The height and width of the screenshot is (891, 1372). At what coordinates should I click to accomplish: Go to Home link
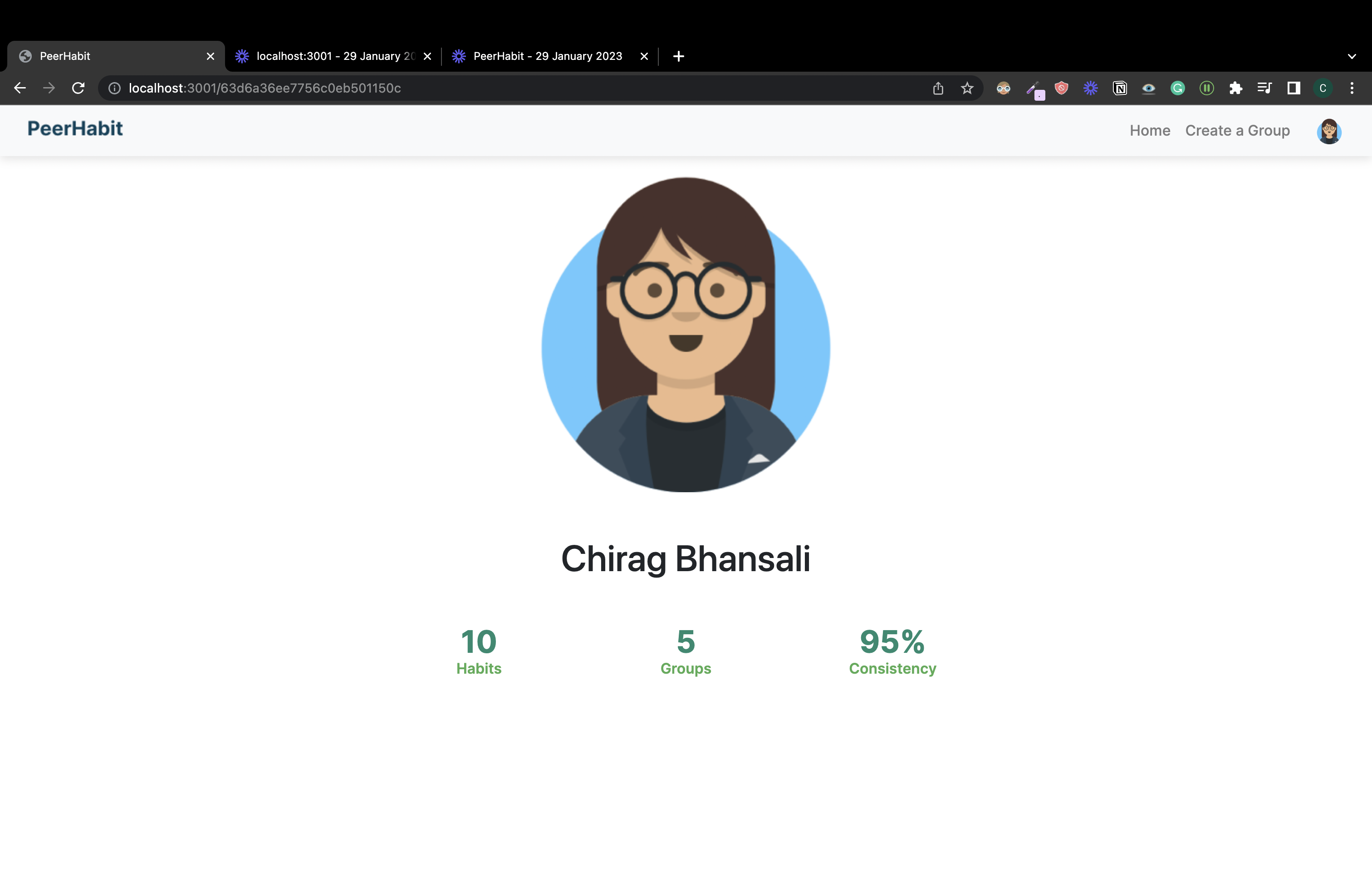click(x=1150, y=131)
